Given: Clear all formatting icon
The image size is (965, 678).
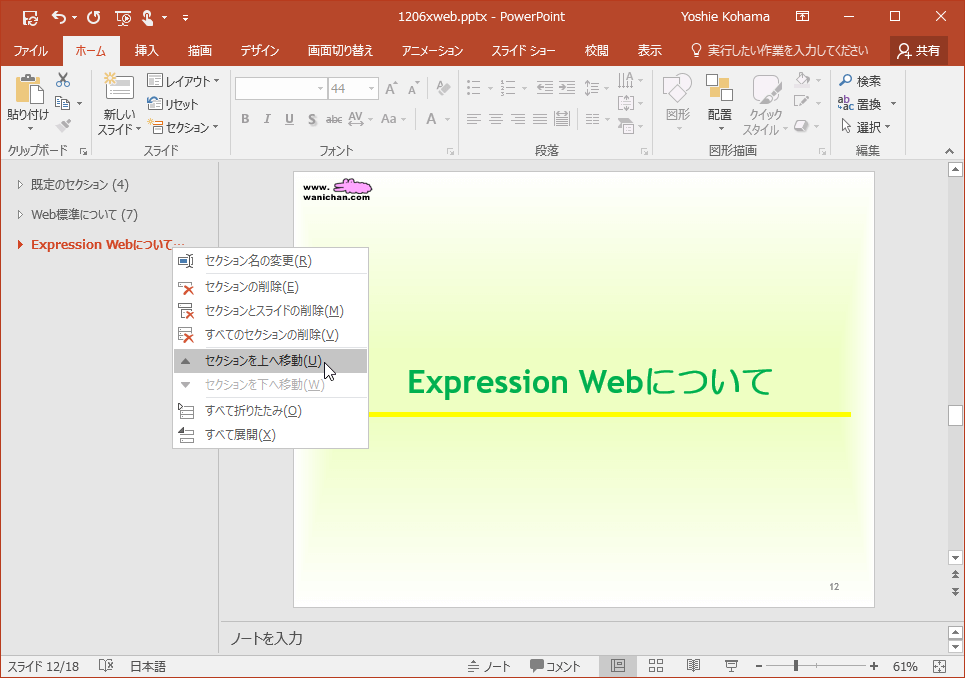Looking at the screenshot, I should (x=443, y=88).
